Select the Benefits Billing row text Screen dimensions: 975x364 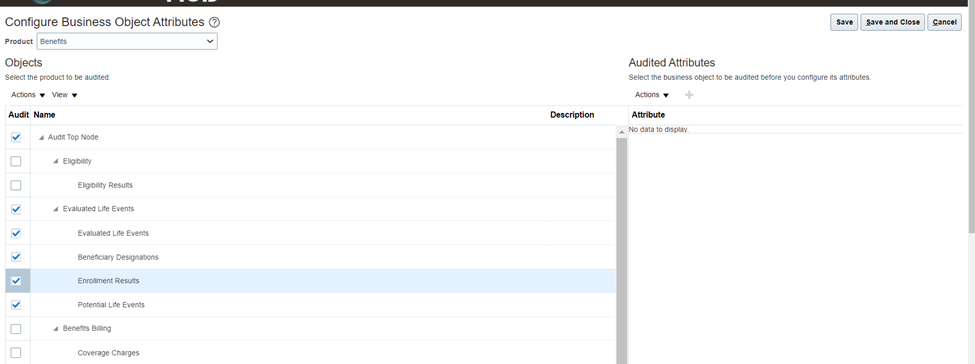click(87, 329)
